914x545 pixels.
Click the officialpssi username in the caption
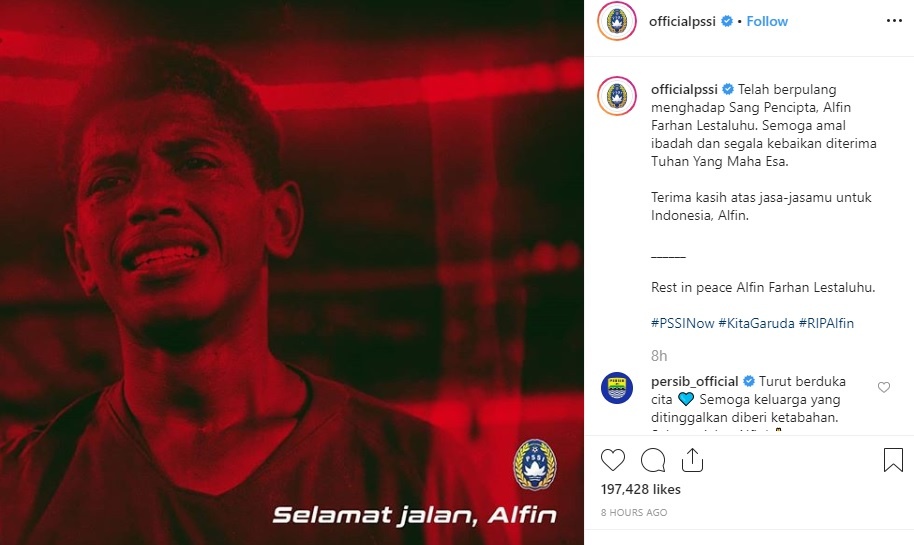point(684,90)
